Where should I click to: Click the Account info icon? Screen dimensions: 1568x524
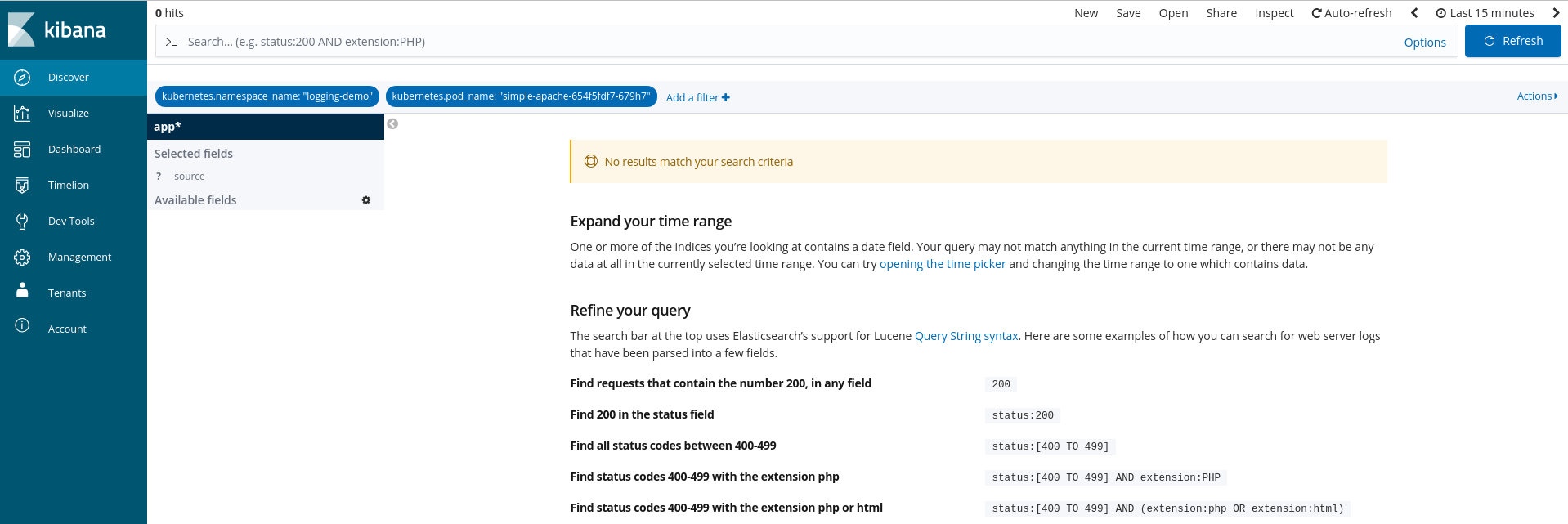click(x=22, y=326)
